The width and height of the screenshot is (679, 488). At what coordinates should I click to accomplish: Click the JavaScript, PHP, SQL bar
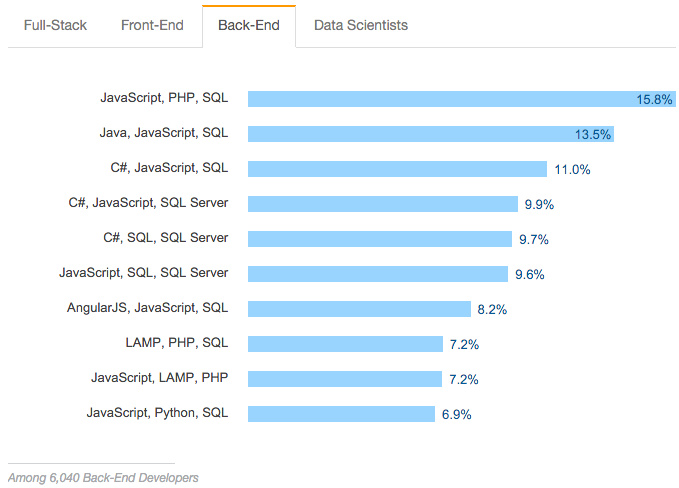pyautogui.click(x=462, y=99)
